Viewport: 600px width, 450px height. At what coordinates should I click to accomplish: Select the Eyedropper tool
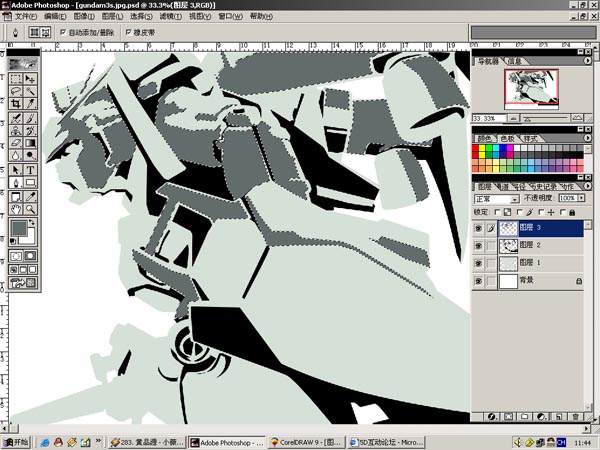(x=30, y=197)
